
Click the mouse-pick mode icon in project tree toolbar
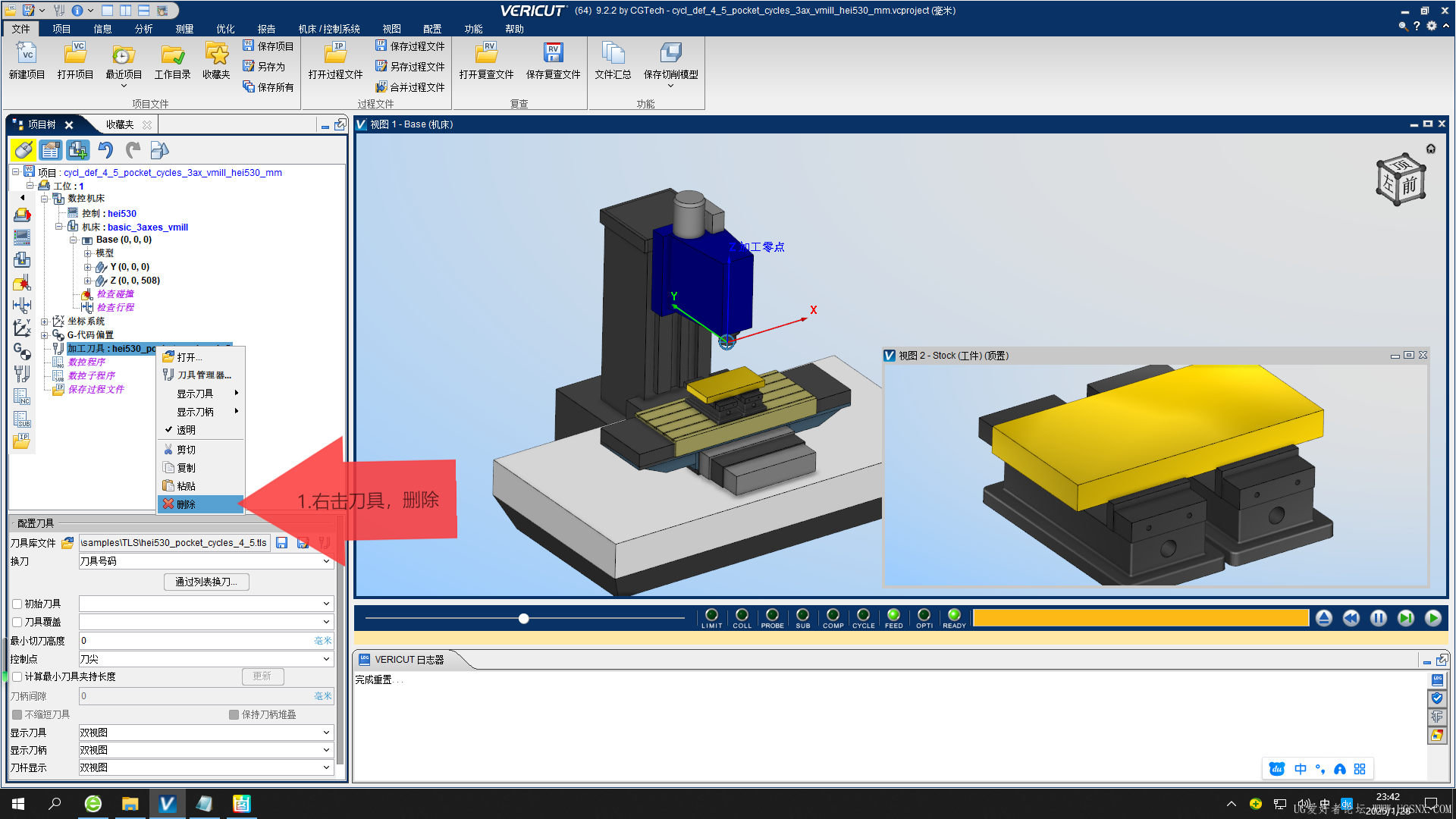pos(24,150)
